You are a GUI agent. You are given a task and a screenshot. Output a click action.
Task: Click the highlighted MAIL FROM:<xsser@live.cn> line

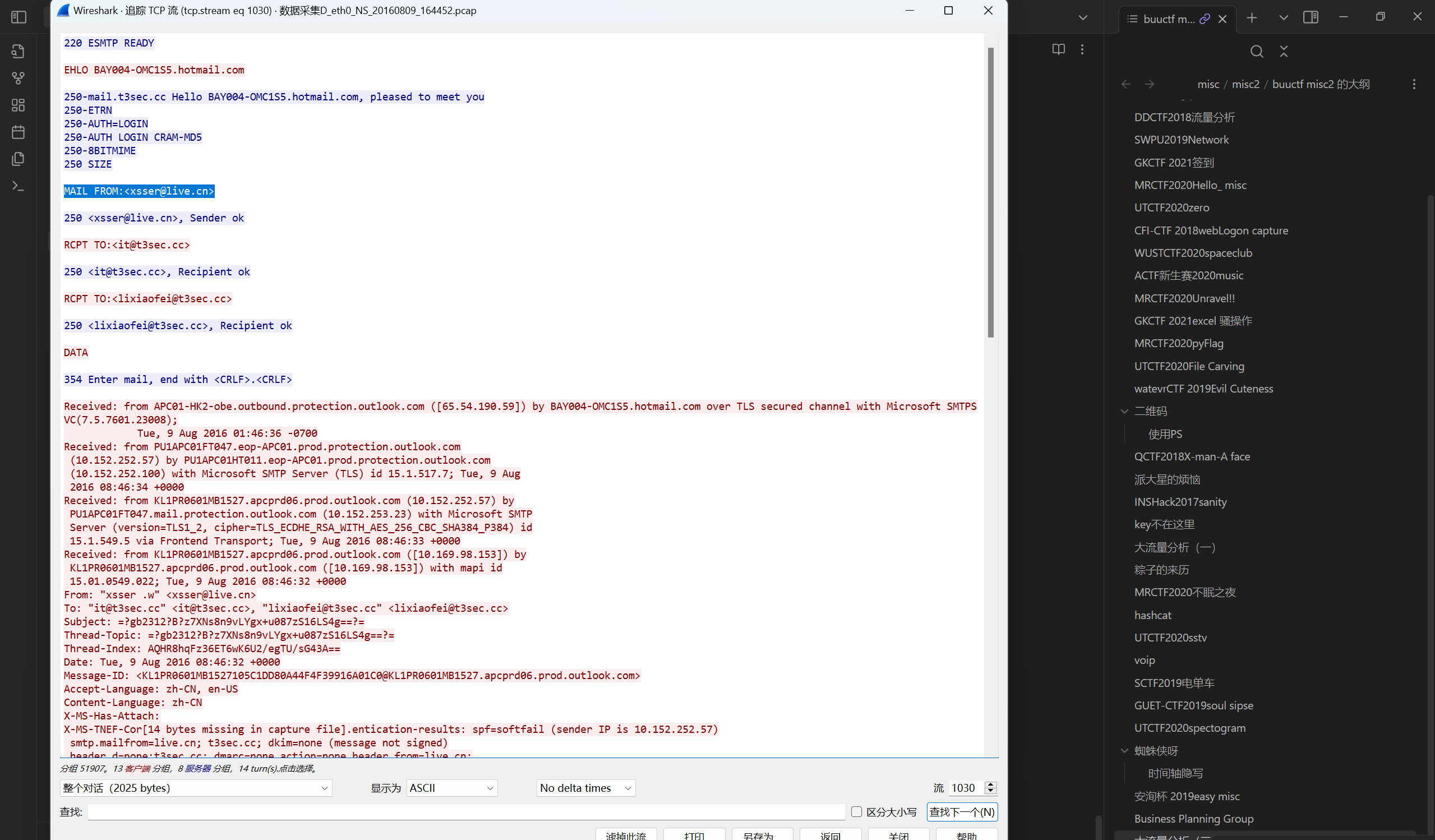click(x=139, y=191)
